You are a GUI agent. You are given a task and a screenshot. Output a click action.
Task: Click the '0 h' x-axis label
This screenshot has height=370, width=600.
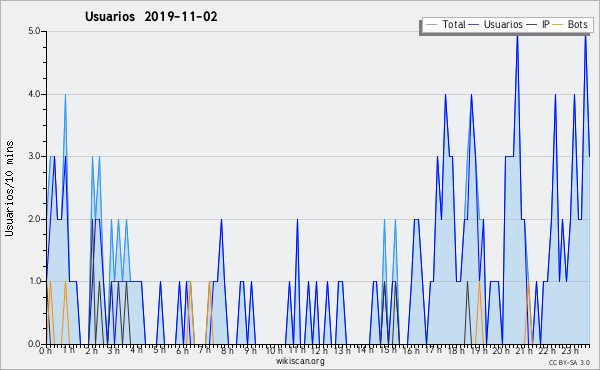click(x=45, y=350)
